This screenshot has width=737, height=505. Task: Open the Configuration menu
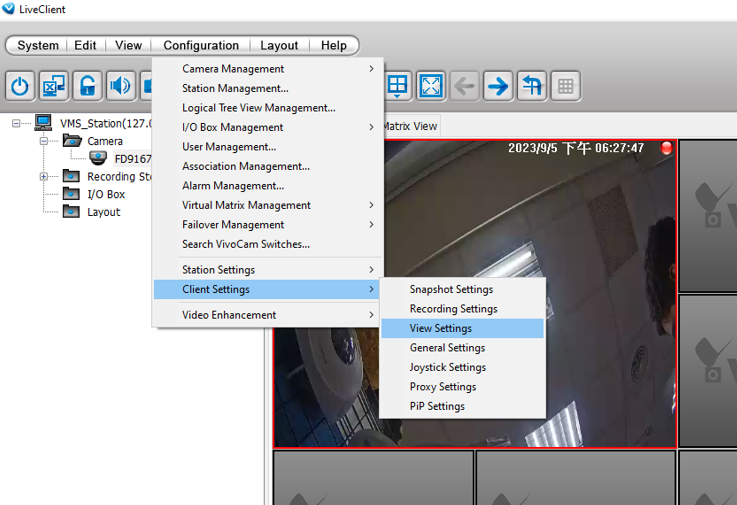pyautogui.click(x=201, y=46)
